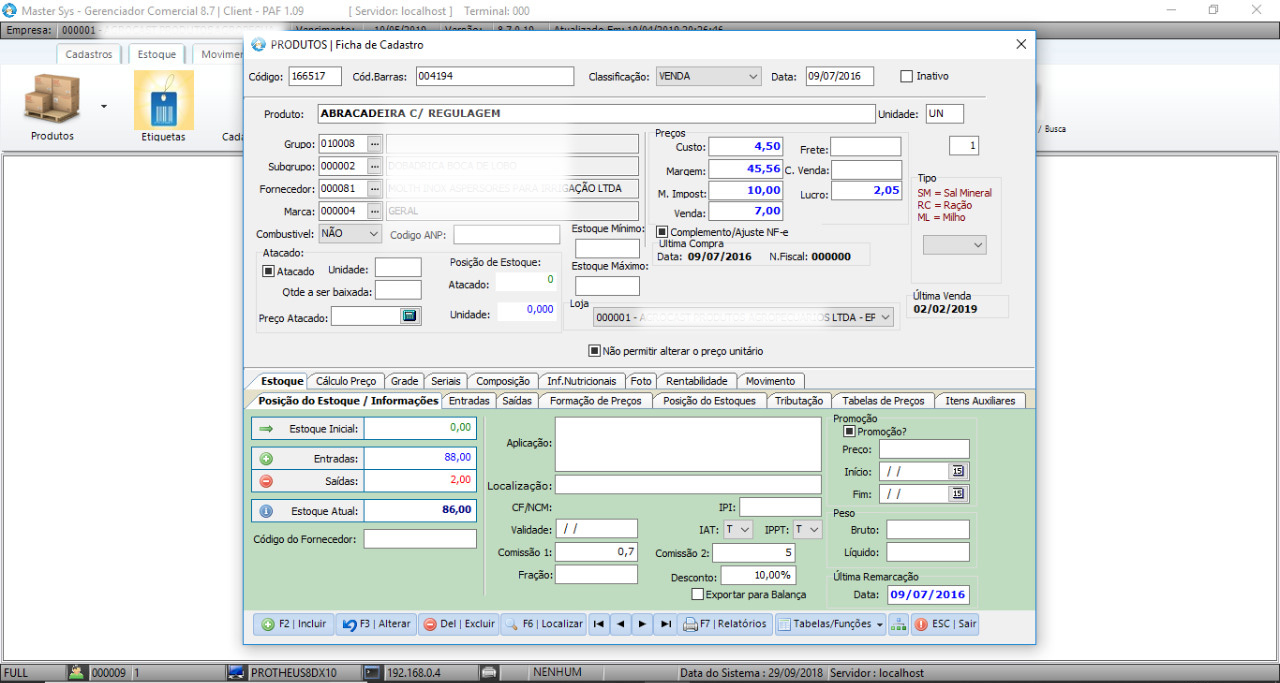Click the hierarchy tree icon beside Tabelas/Funções

point(899,624)
